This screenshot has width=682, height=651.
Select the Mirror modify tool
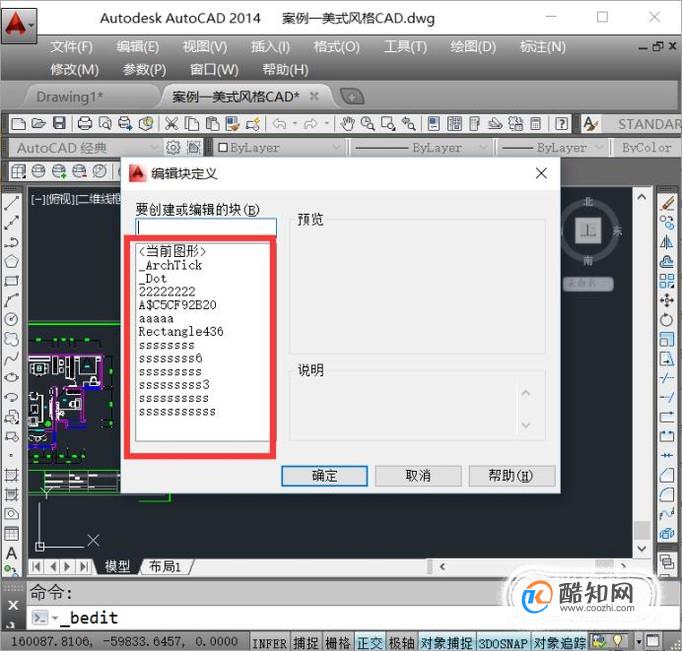click(x=667, y=242)
